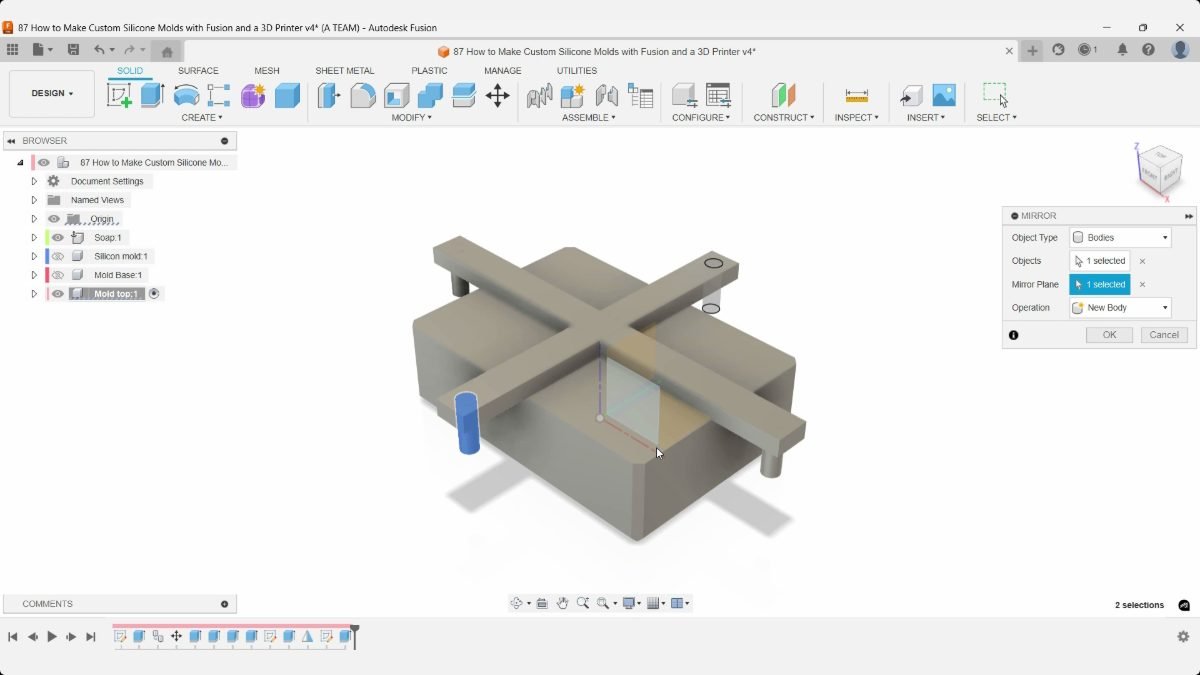
Task: Switch to the Utilities tab
Action: (x=577, y=71)
